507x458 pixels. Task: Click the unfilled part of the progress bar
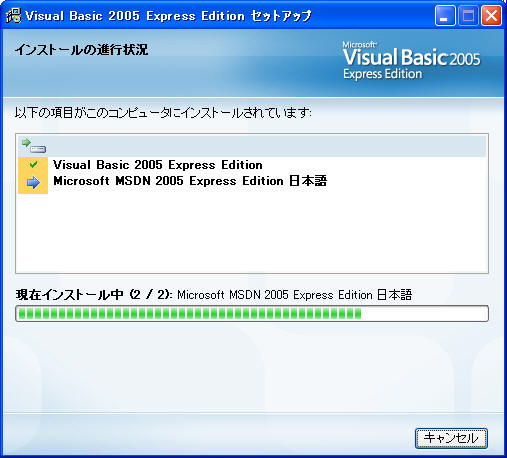424,313
